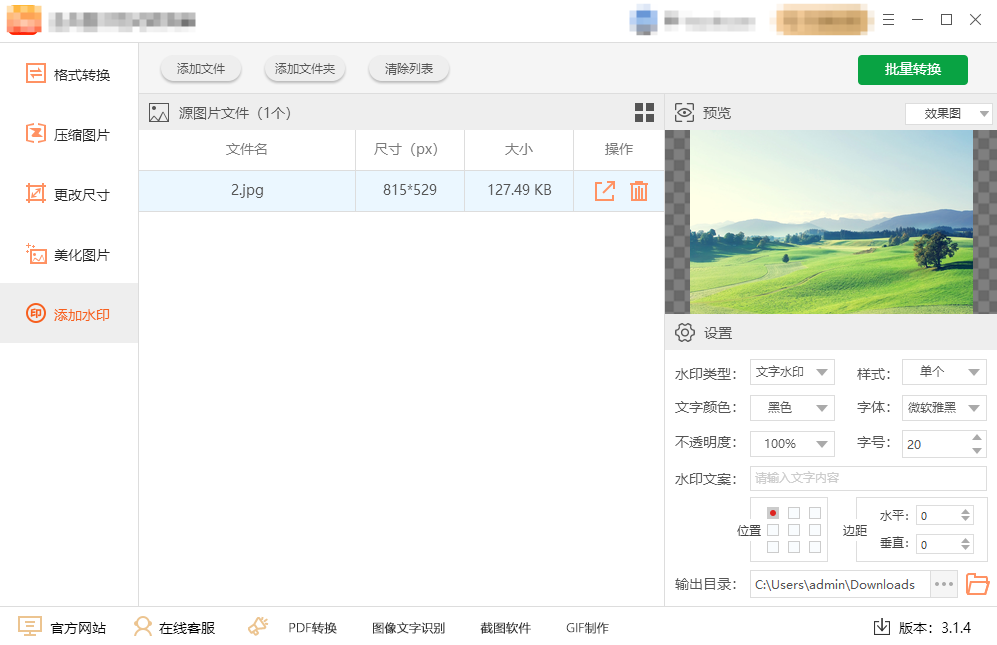Click the 添加文件 button

[x=201, y=69]
